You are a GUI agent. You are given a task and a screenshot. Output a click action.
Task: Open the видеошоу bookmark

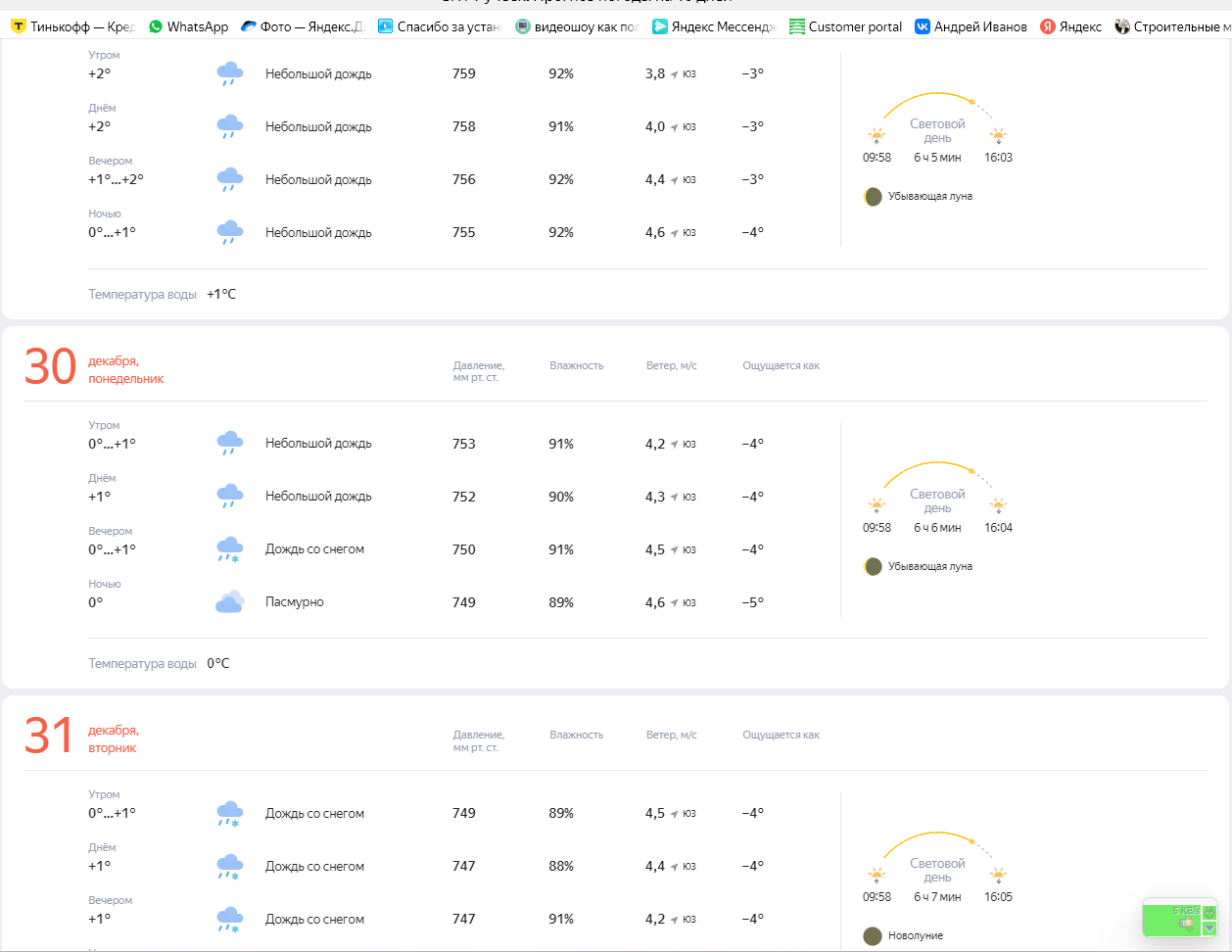pyautogui.click(x=577, y=26)
